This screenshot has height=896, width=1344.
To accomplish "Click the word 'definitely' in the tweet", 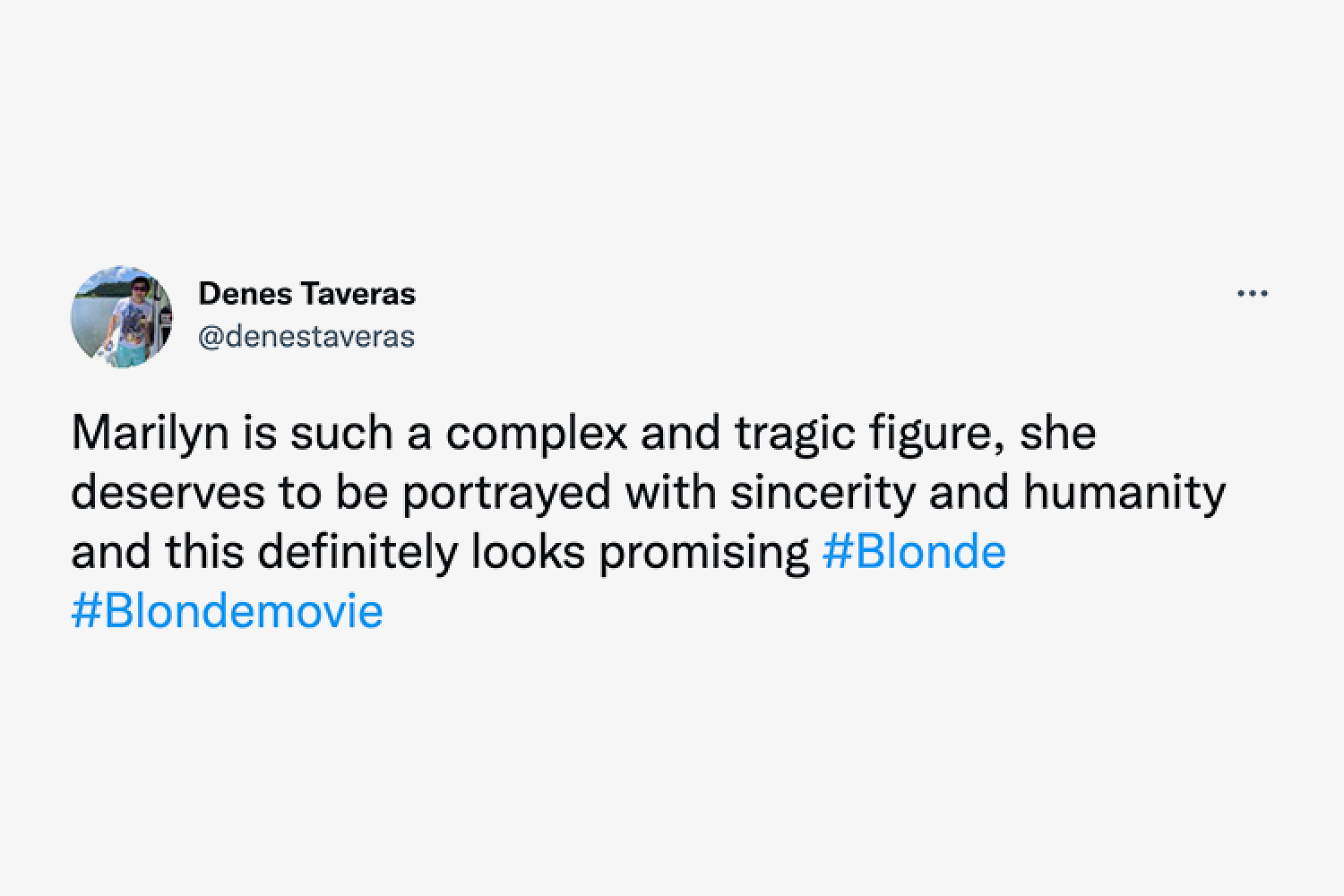I will tap(358, 554).
